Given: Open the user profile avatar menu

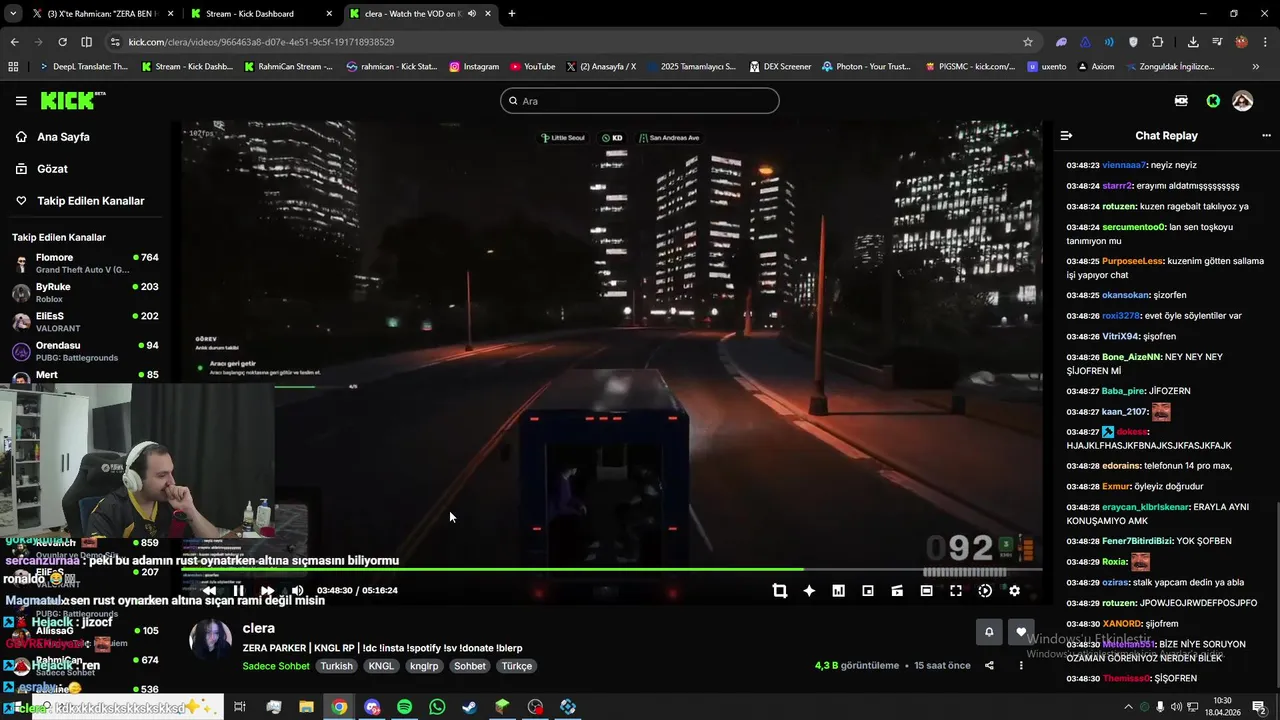Looking at the screenshot, I should pyautogui.click(x=1243, y=101).
